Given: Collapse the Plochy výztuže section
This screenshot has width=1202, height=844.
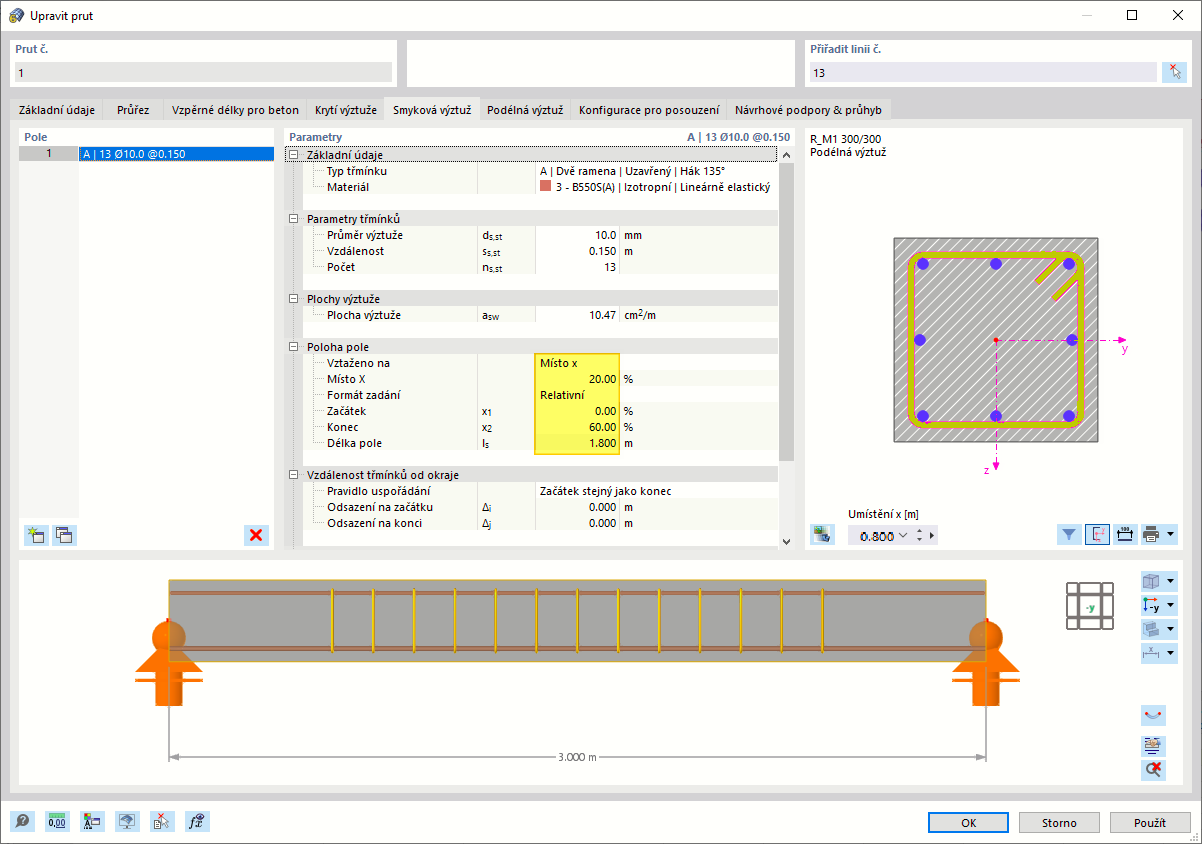Looking at the screenshot, I should coord(293,299).
